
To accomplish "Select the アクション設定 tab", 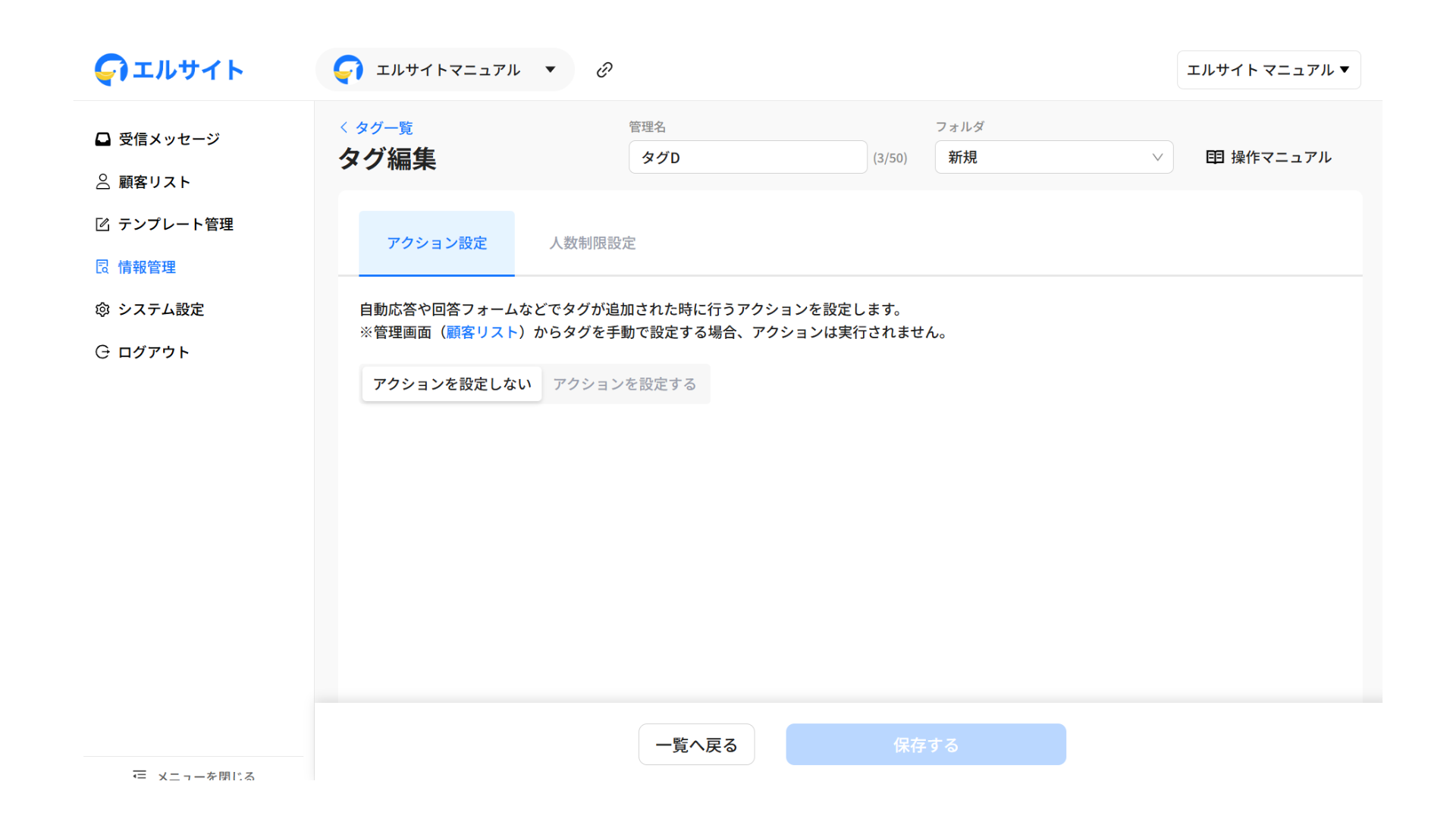I will (x=437, y=243).
